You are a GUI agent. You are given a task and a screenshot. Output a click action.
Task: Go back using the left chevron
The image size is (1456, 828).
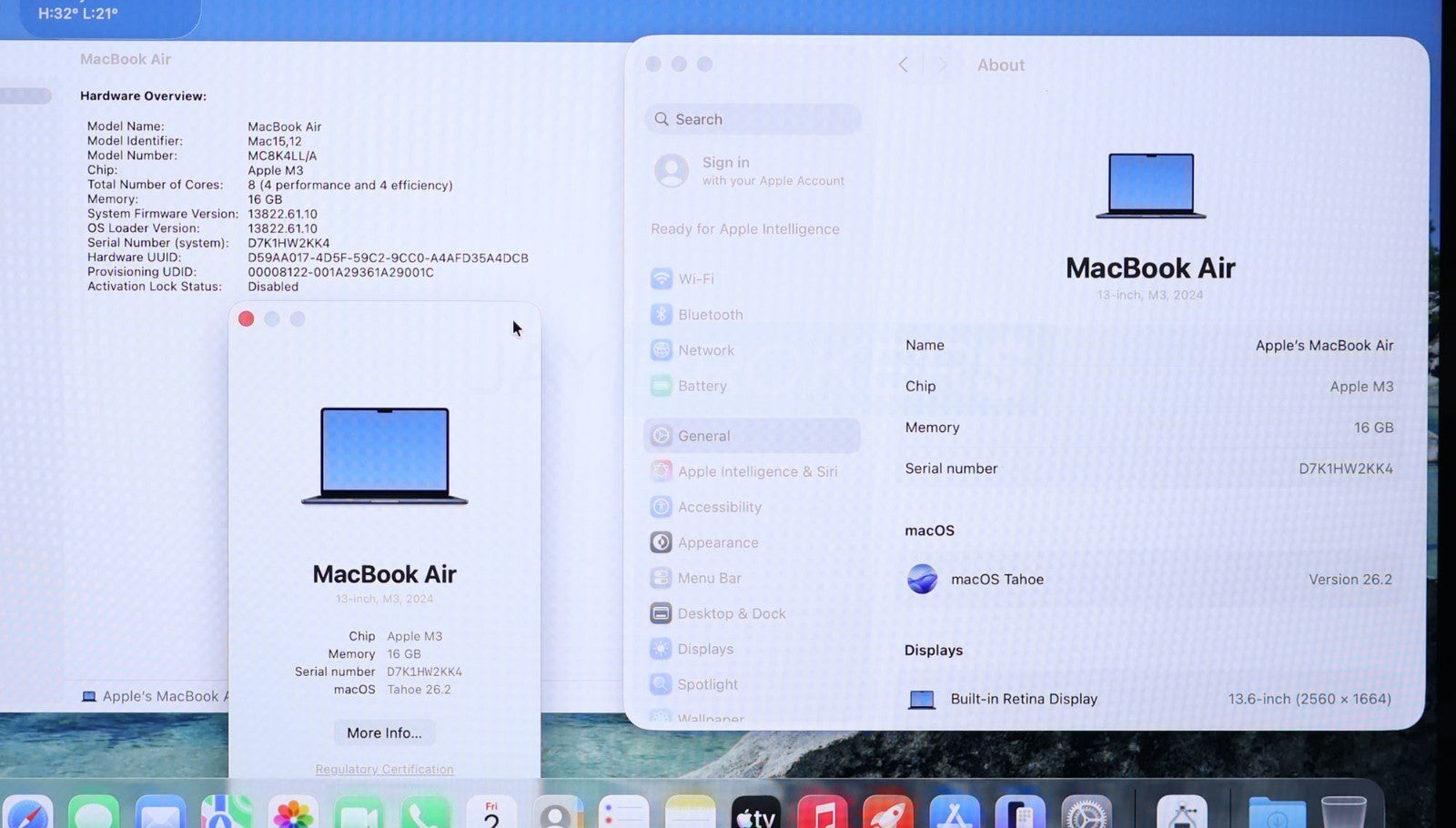904,65
